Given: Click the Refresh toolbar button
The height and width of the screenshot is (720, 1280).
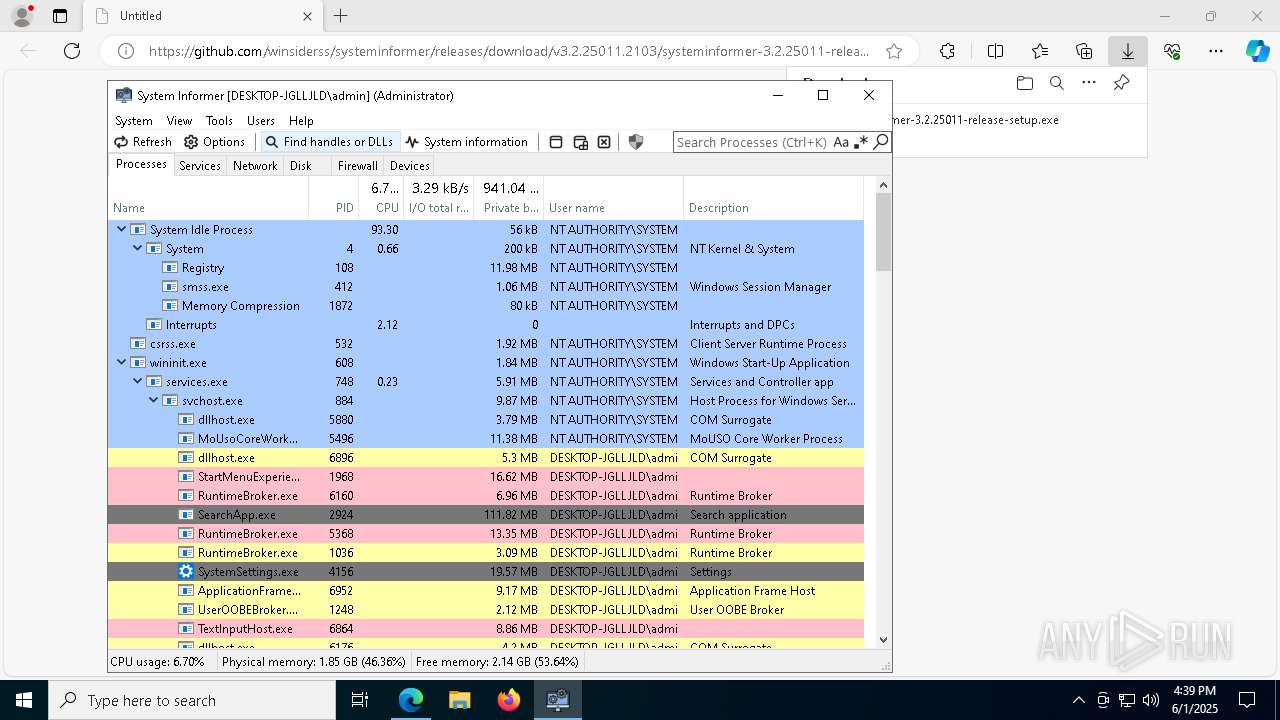Looking at the screenshot, I should pyautogui.click(x=143, y=142).
